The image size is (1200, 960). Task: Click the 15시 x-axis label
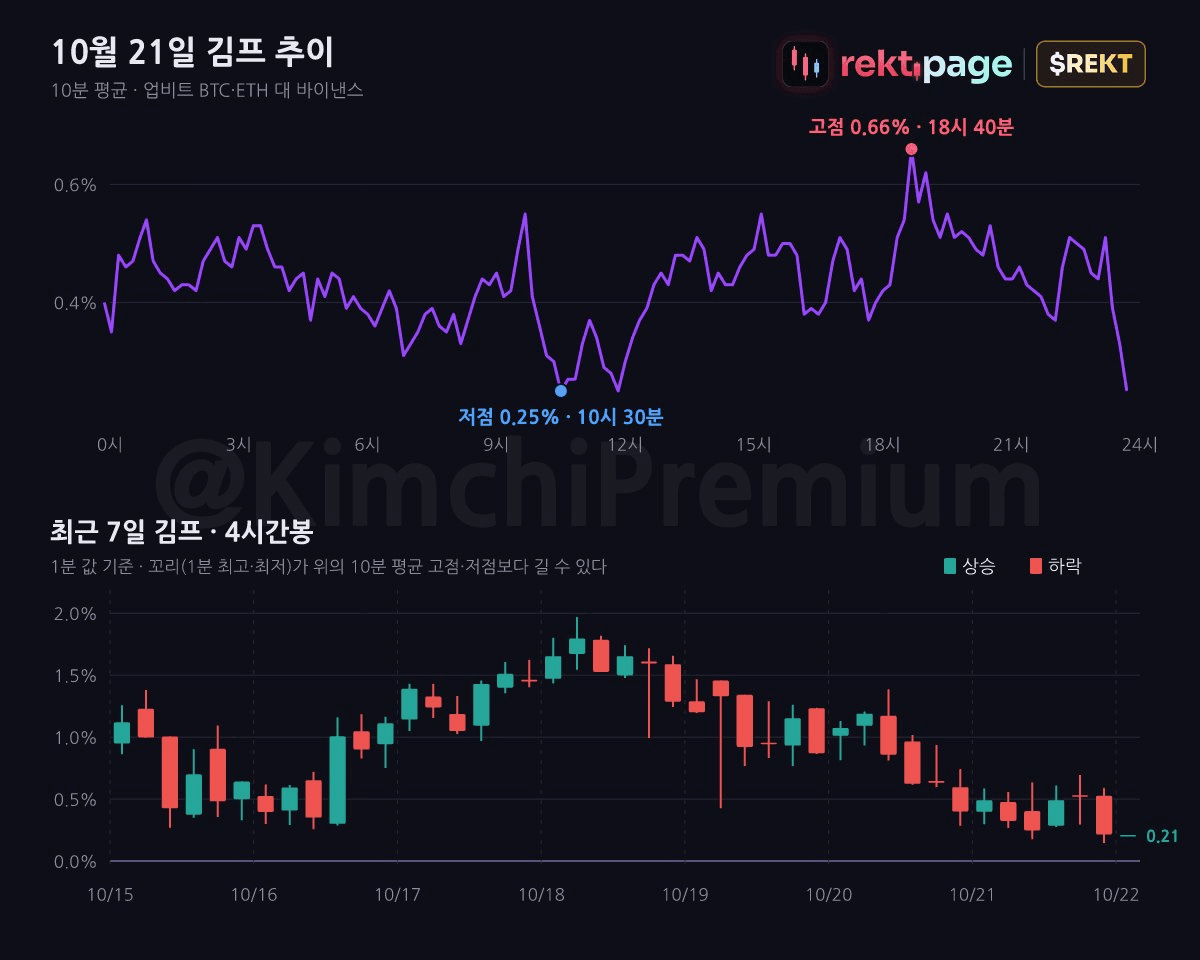[x=753, y=445]
